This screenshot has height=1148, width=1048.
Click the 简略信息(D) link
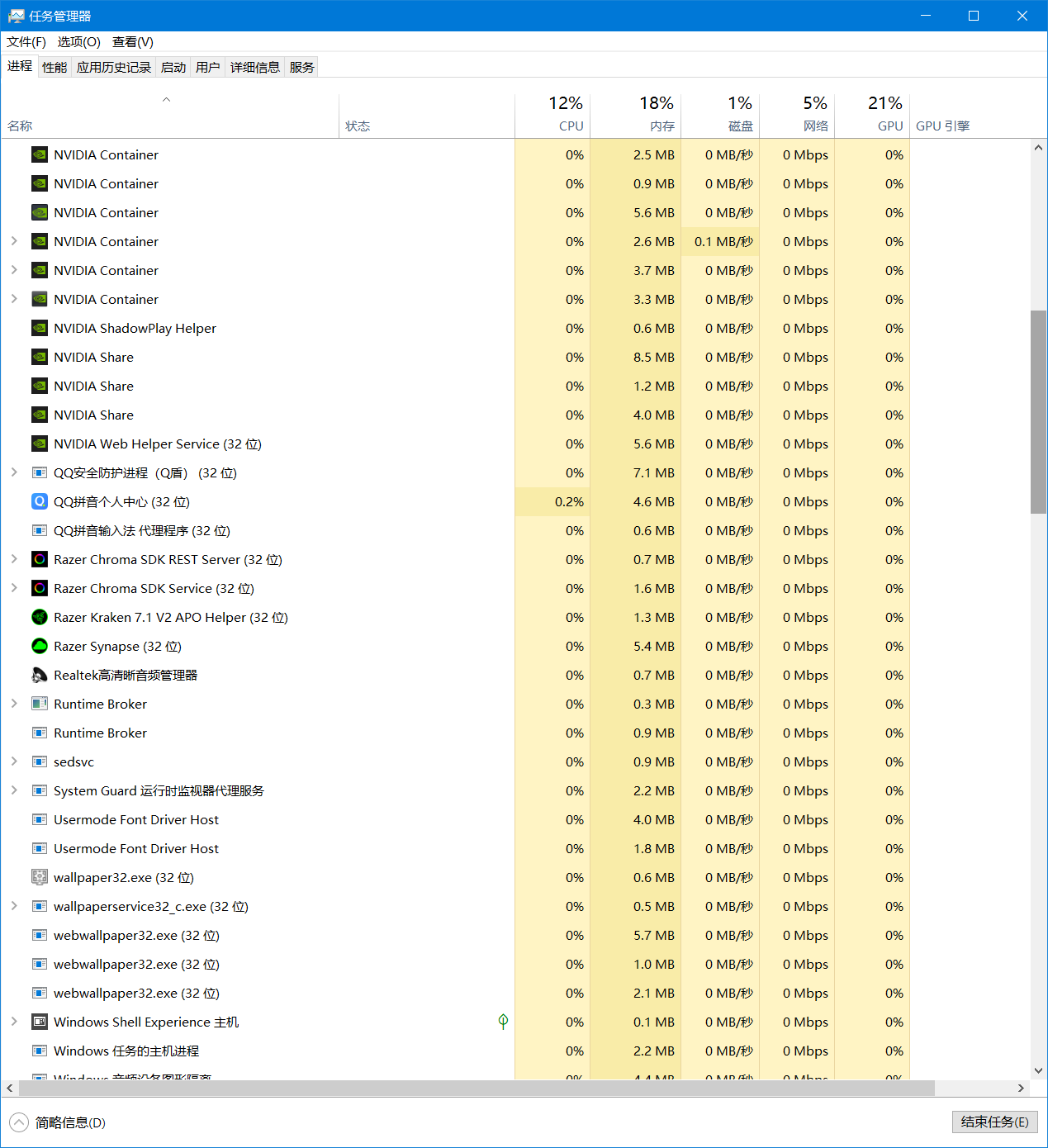(x=70, y=1122)
